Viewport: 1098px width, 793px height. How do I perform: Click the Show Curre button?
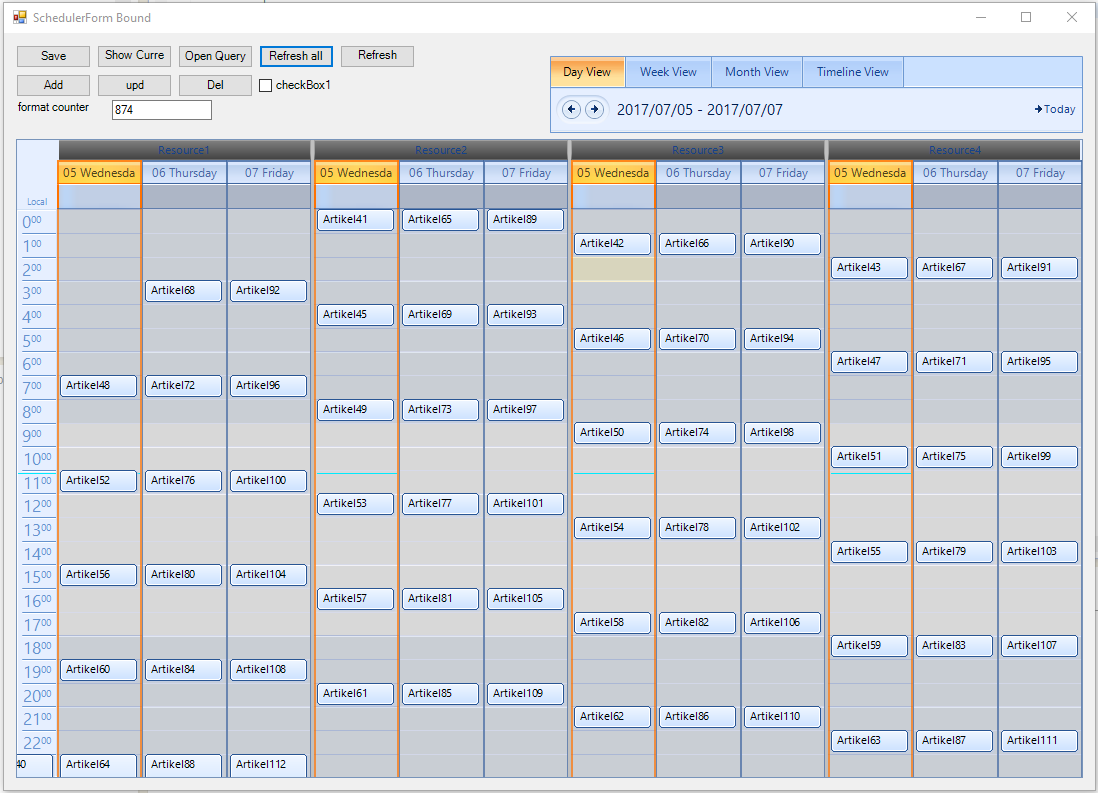(134, 56)
